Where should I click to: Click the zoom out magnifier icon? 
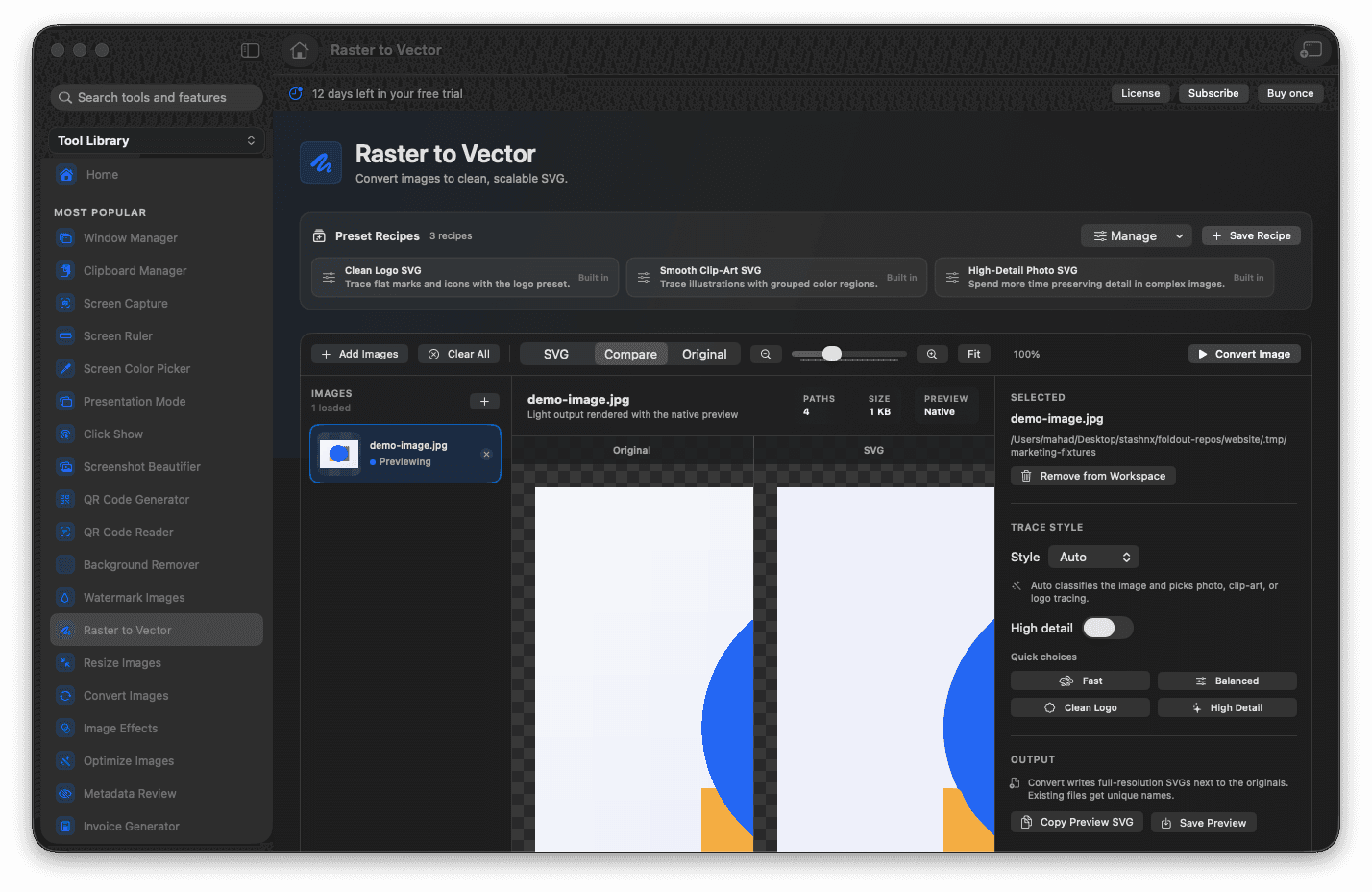click(x=766, y=355)
